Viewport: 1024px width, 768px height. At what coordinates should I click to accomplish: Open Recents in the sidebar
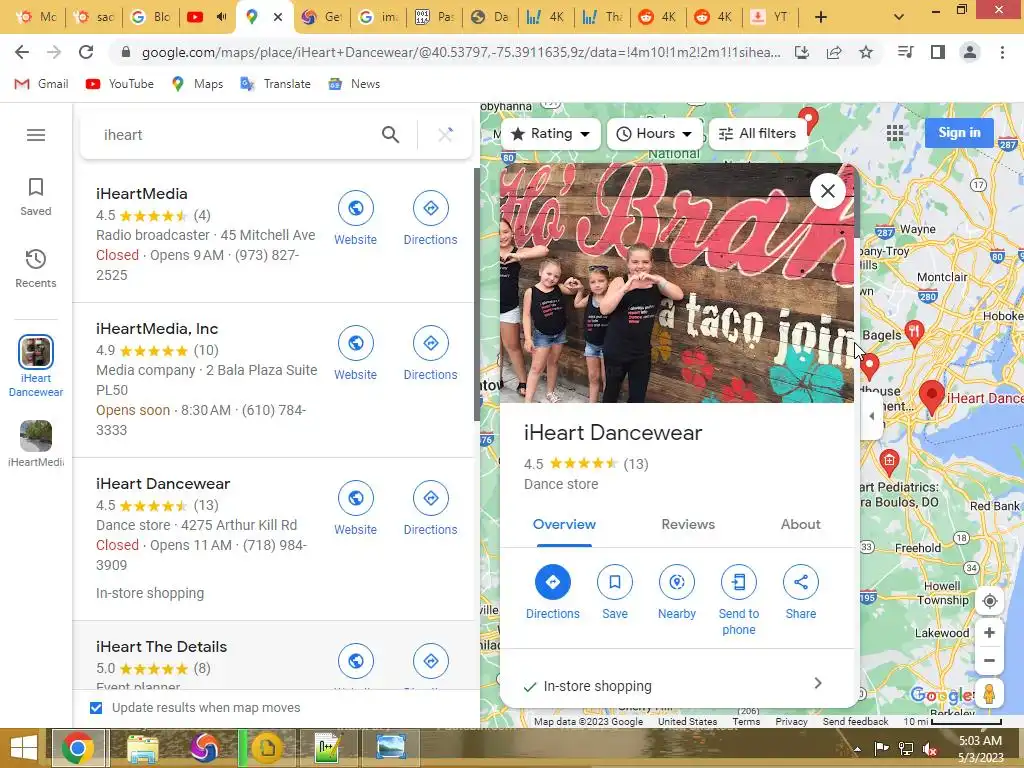click(36, 268)
